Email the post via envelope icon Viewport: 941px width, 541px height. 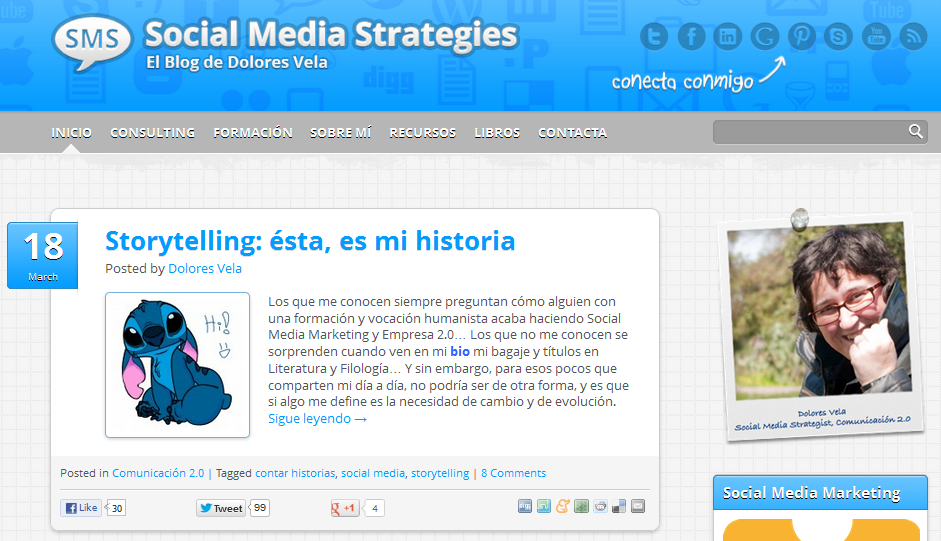[x=638, y=506]
